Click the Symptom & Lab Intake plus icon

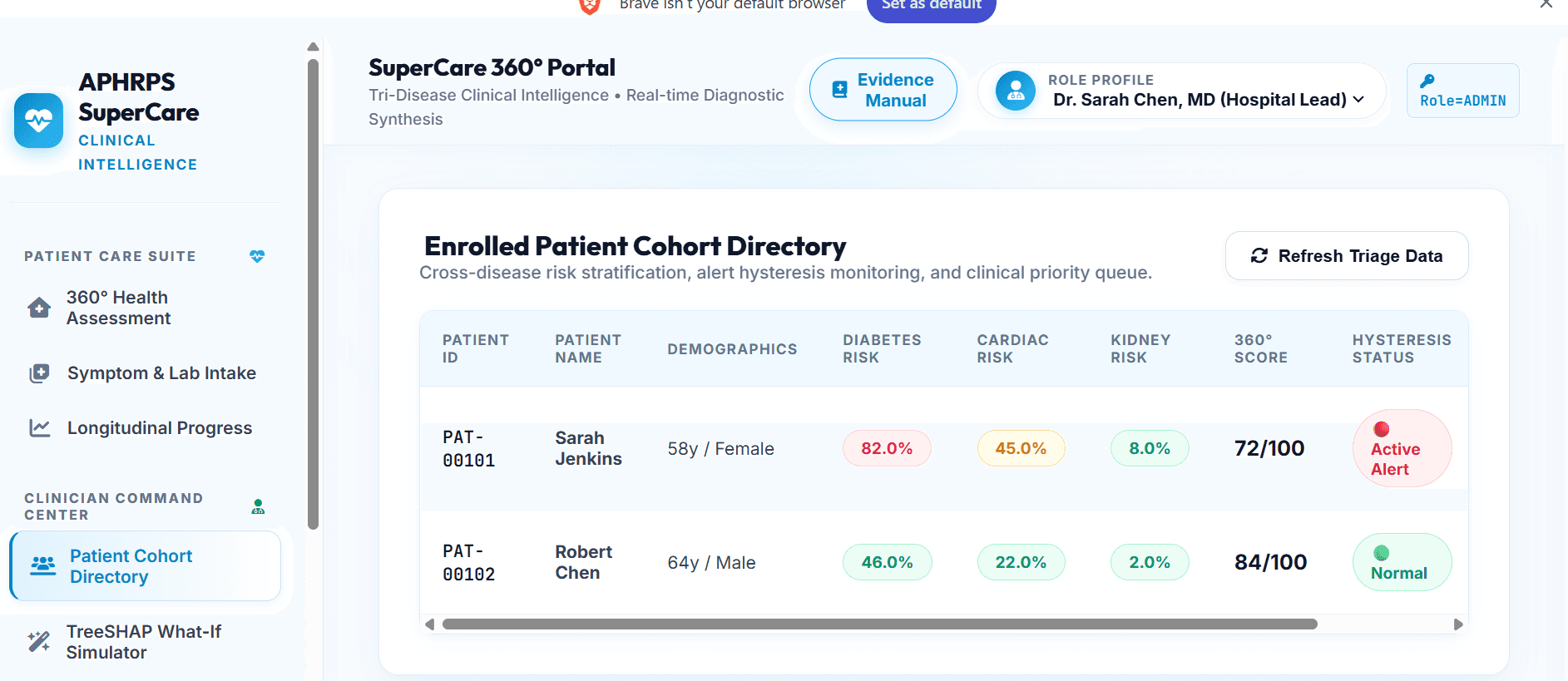[39, 373]
